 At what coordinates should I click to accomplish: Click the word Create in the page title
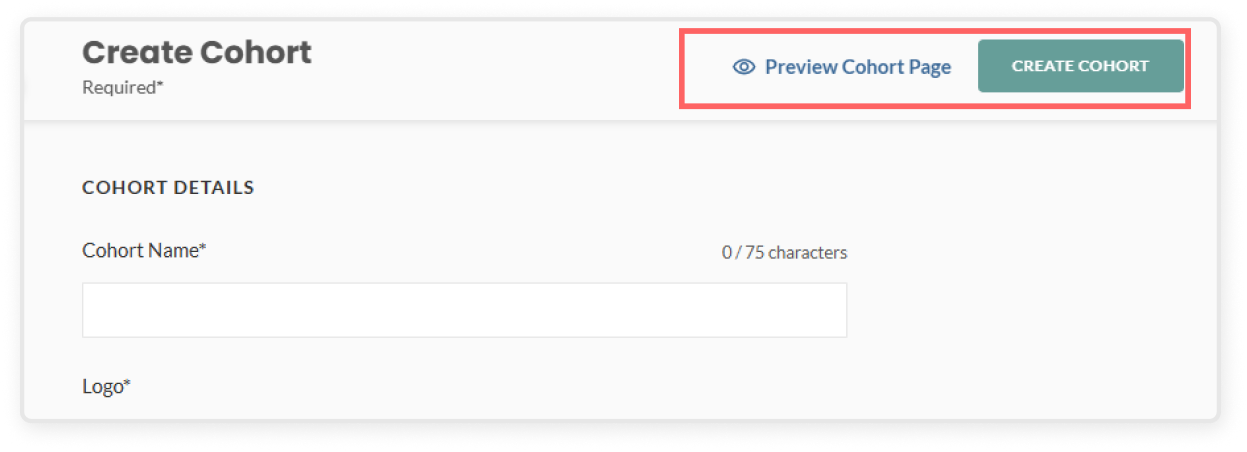(137, 52)
